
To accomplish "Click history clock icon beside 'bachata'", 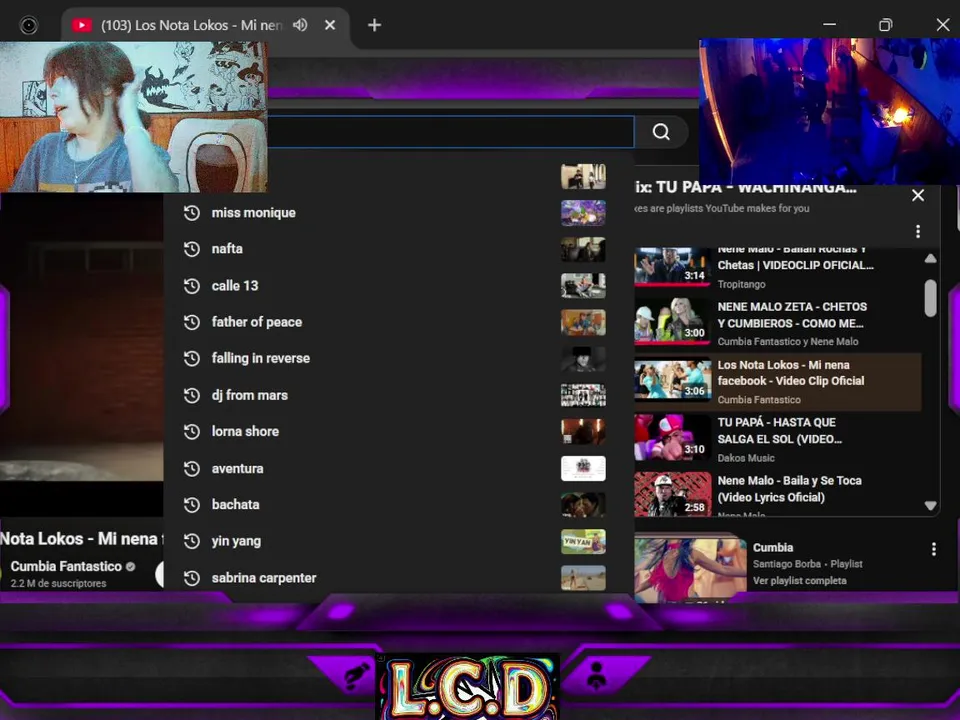I will pos(192,504).
